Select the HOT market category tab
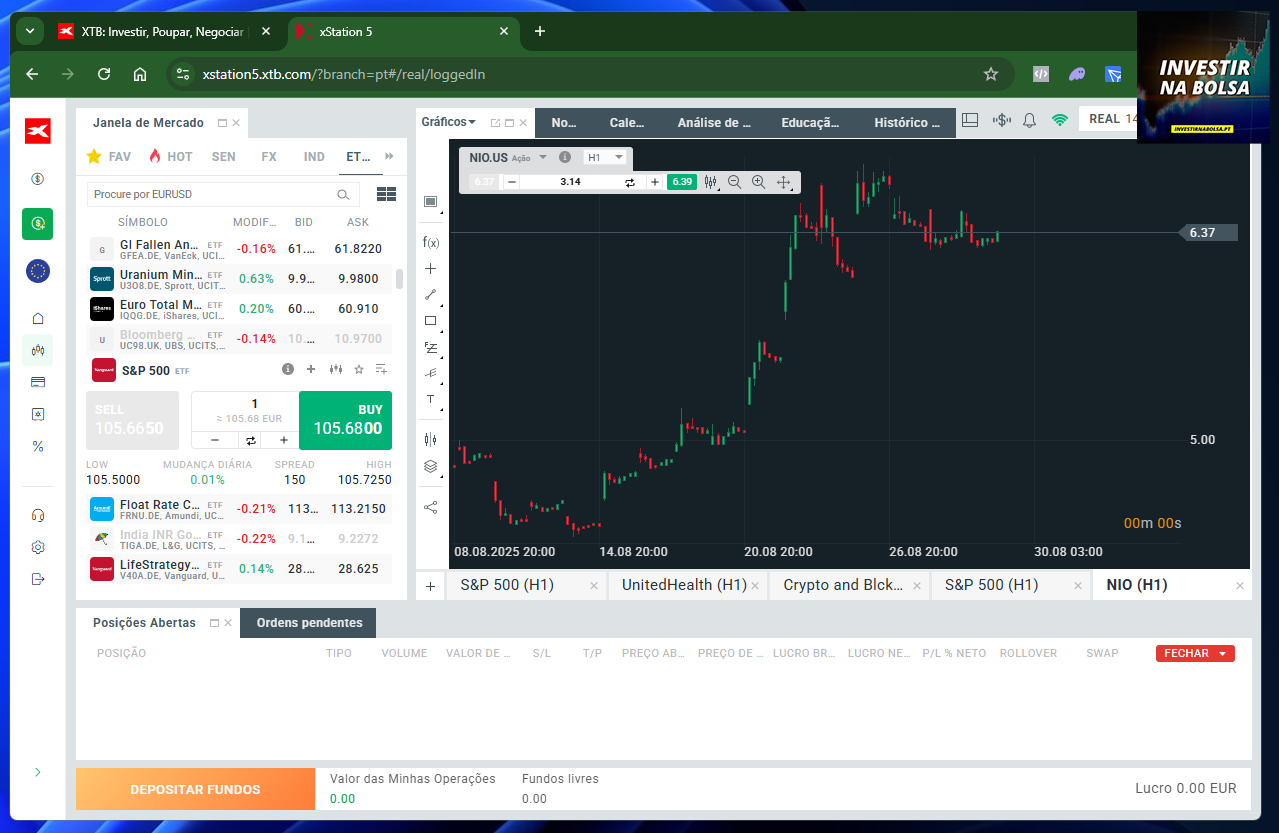Viewport: 1279px width, 833px height. click(x=170, y=157)
